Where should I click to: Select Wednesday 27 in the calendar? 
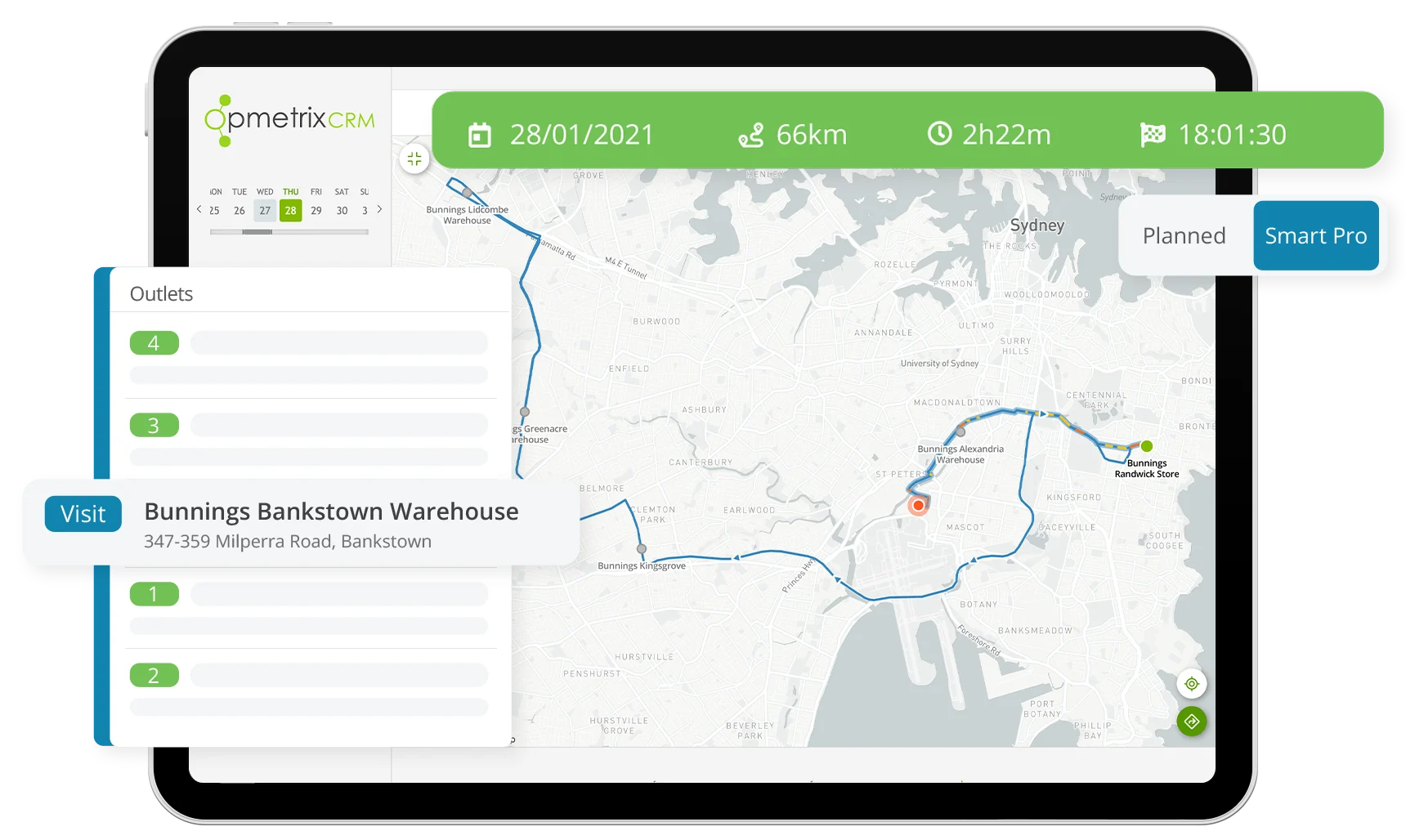click(x=265, y=211)
